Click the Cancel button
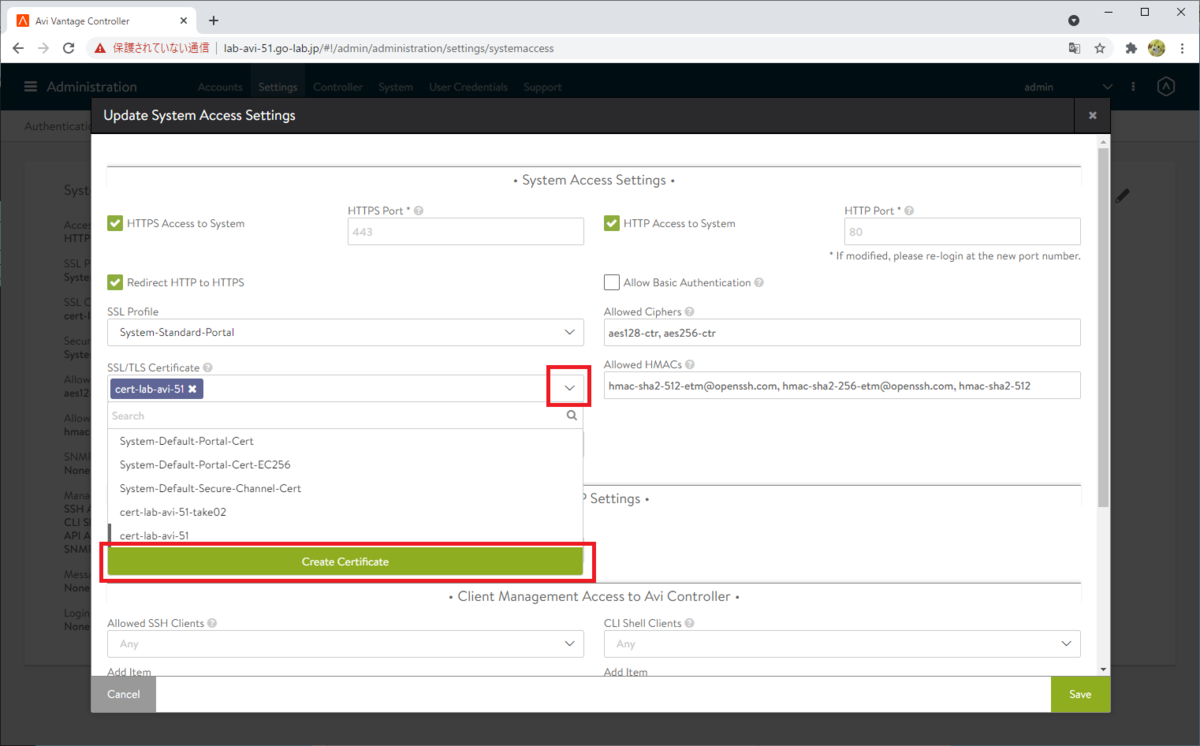This screenshot has width=1200, height=746. point(123,694)
